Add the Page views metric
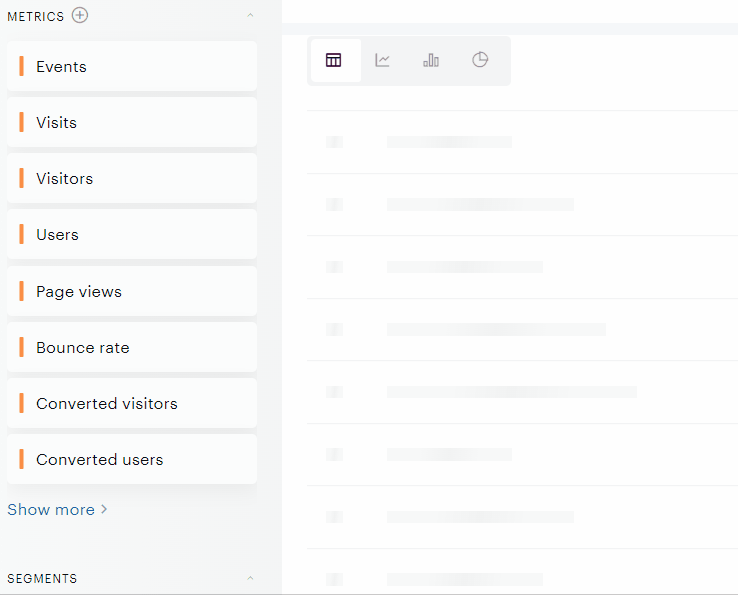This screenshot has width=738, height=595. click(x=132, y=292)
